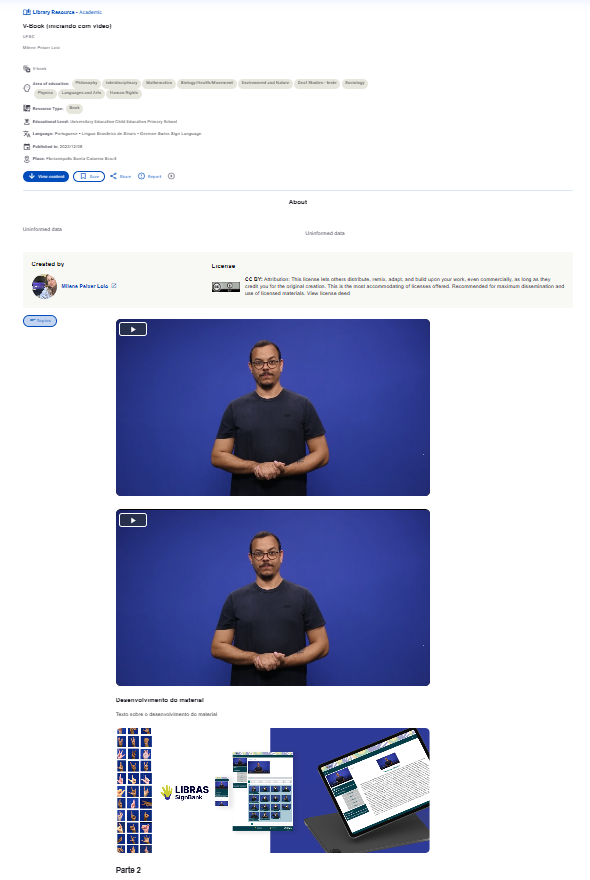The image size is (590, 880).
Task: Click the Language translate icon
Action: click(x=26, y=134)
